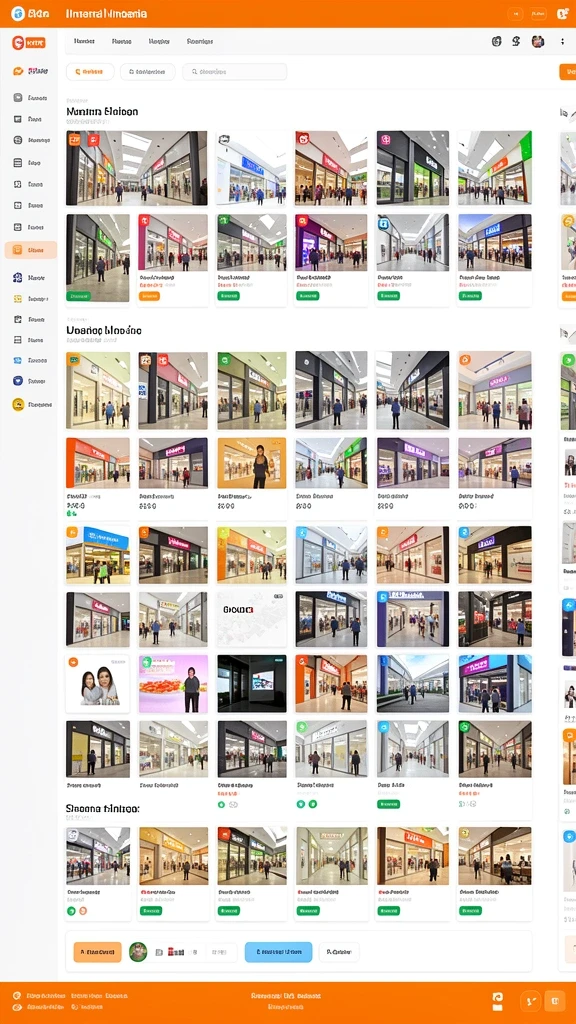Open the two-women portrait thumbnail
The image size is (576, 1024).
(x=98, y=684)
